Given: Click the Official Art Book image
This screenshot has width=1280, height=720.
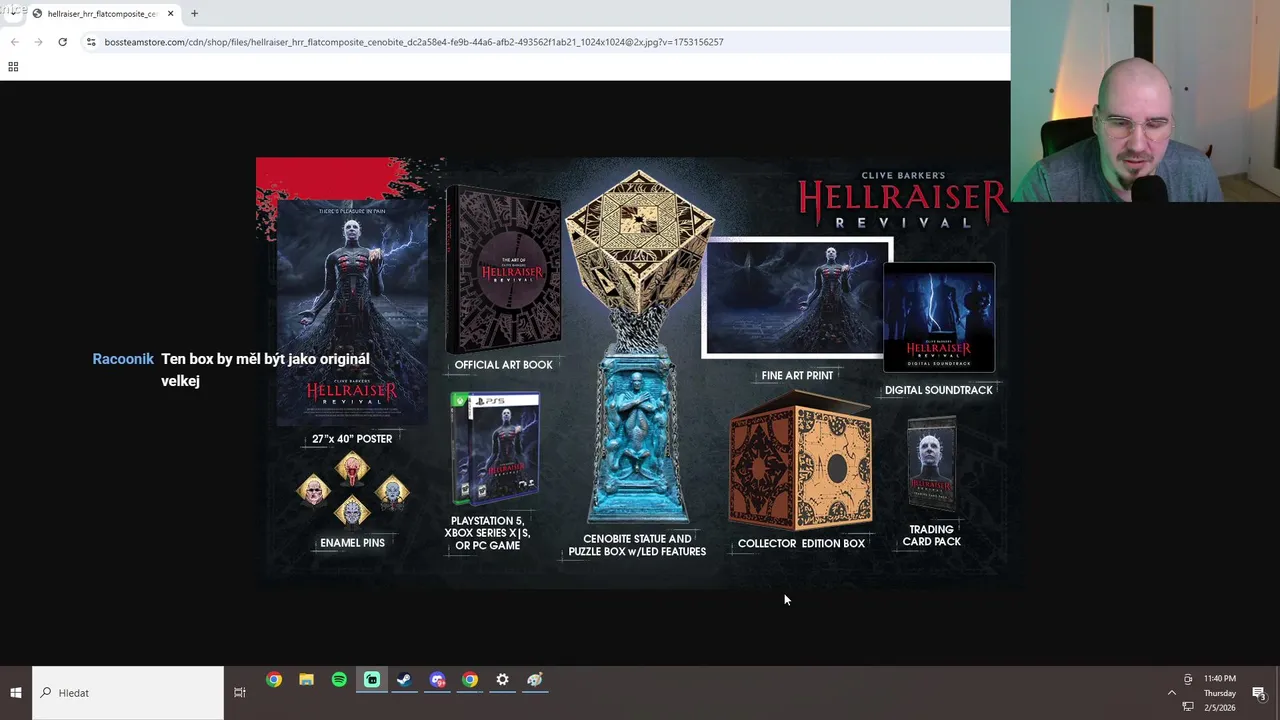Looking at the screenshot, I should pos(503,270).
